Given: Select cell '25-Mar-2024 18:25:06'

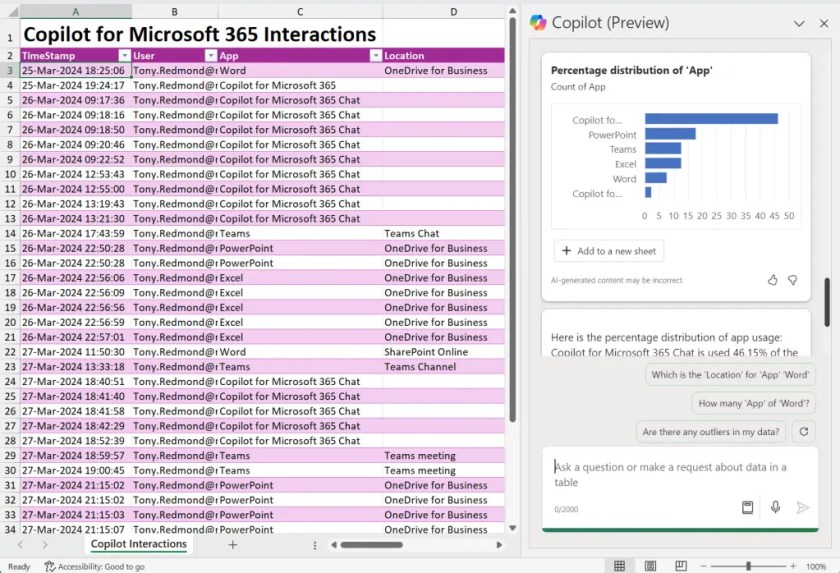Looking at the screenshot, I should click(x=76, y=71).
